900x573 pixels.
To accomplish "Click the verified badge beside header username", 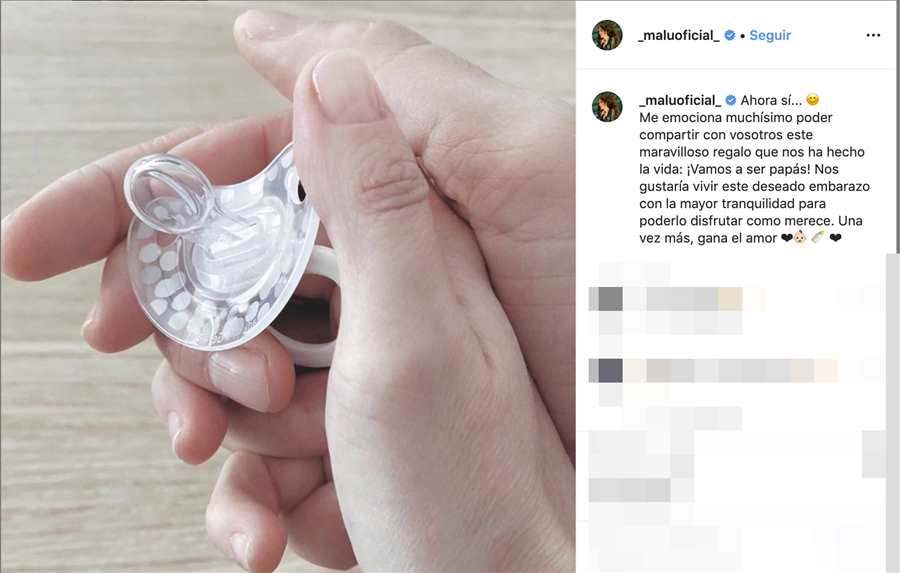I will click(x=730, y=35).
